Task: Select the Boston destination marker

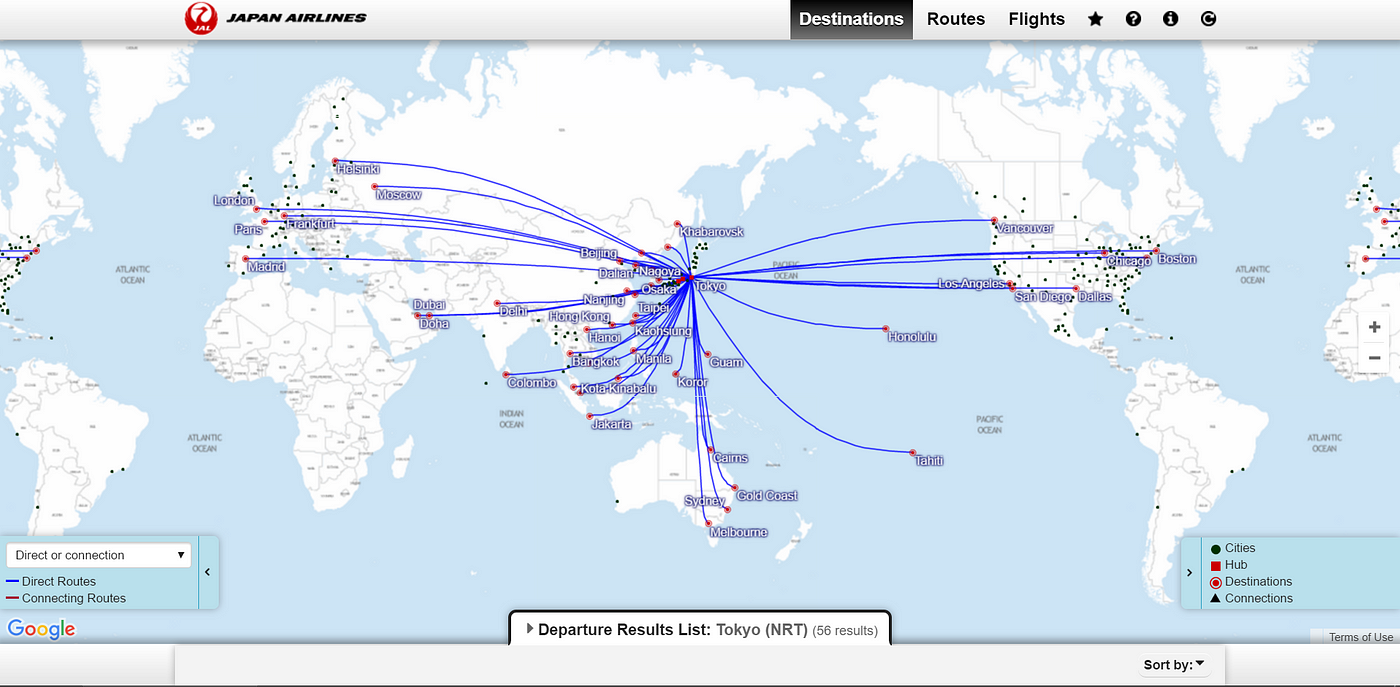Action: coord(1156,251)
